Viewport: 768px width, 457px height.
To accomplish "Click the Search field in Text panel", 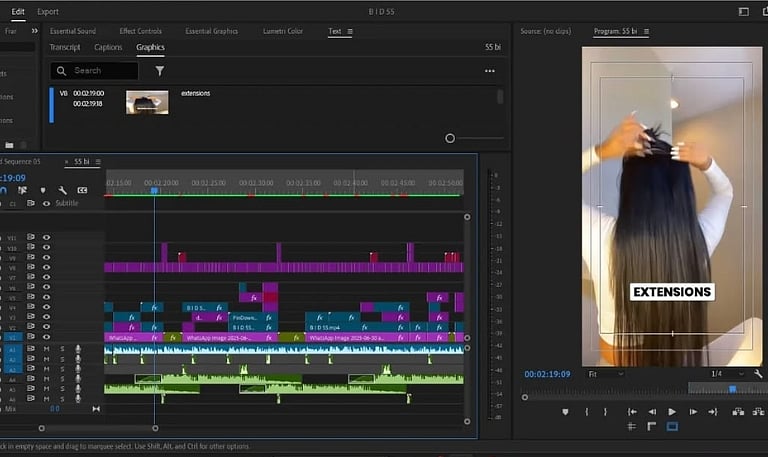I will (x=95, y=71).
